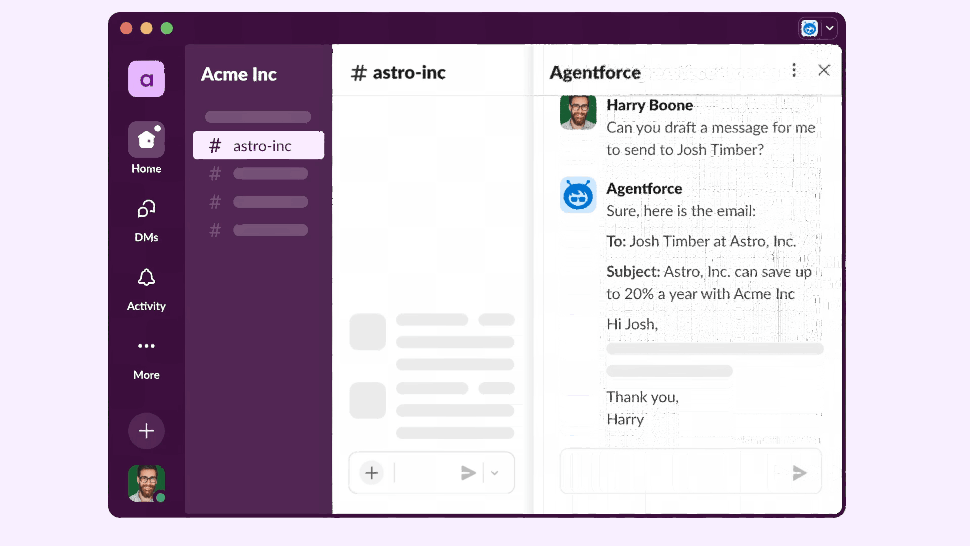Click the attach plus button in channel composer

(x=372, y=473)
